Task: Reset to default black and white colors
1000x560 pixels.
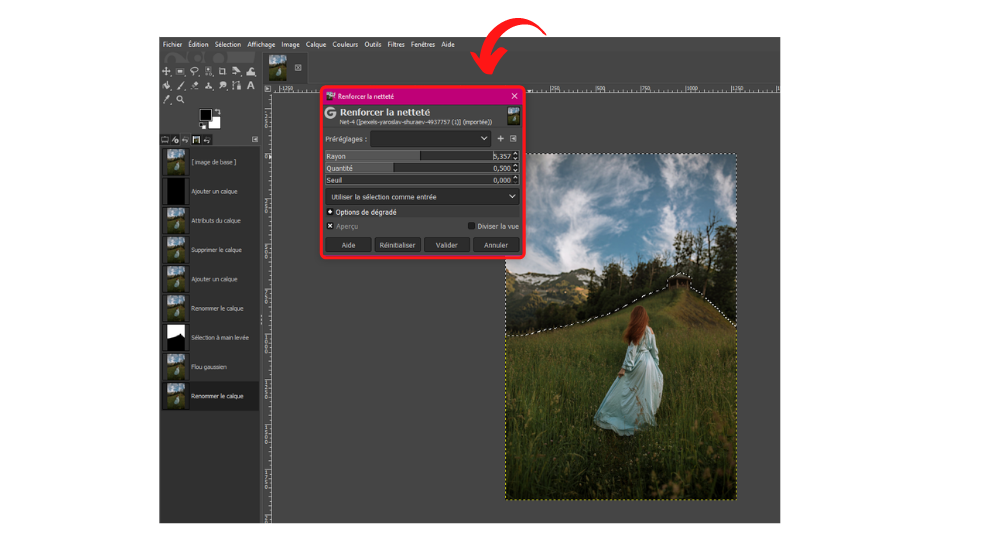Action: click(203, 126)
